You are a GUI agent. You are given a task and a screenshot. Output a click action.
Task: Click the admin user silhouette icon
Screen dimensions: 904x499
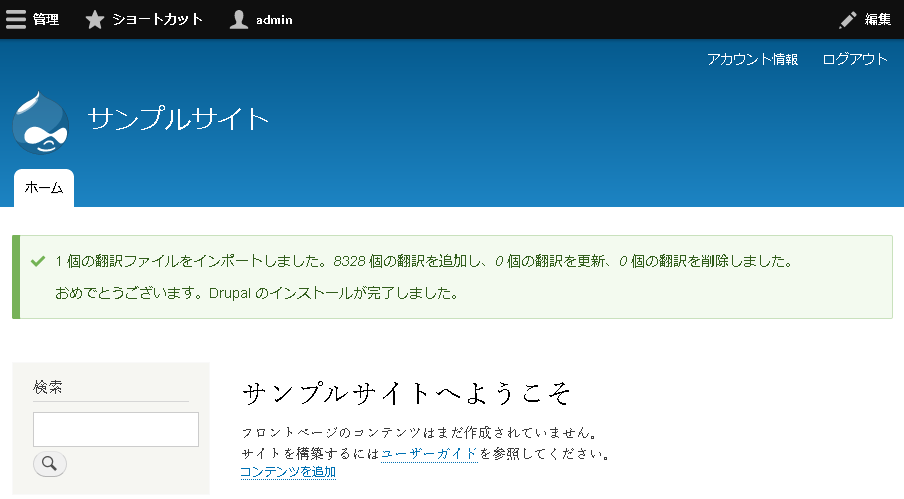pos(239,20)
